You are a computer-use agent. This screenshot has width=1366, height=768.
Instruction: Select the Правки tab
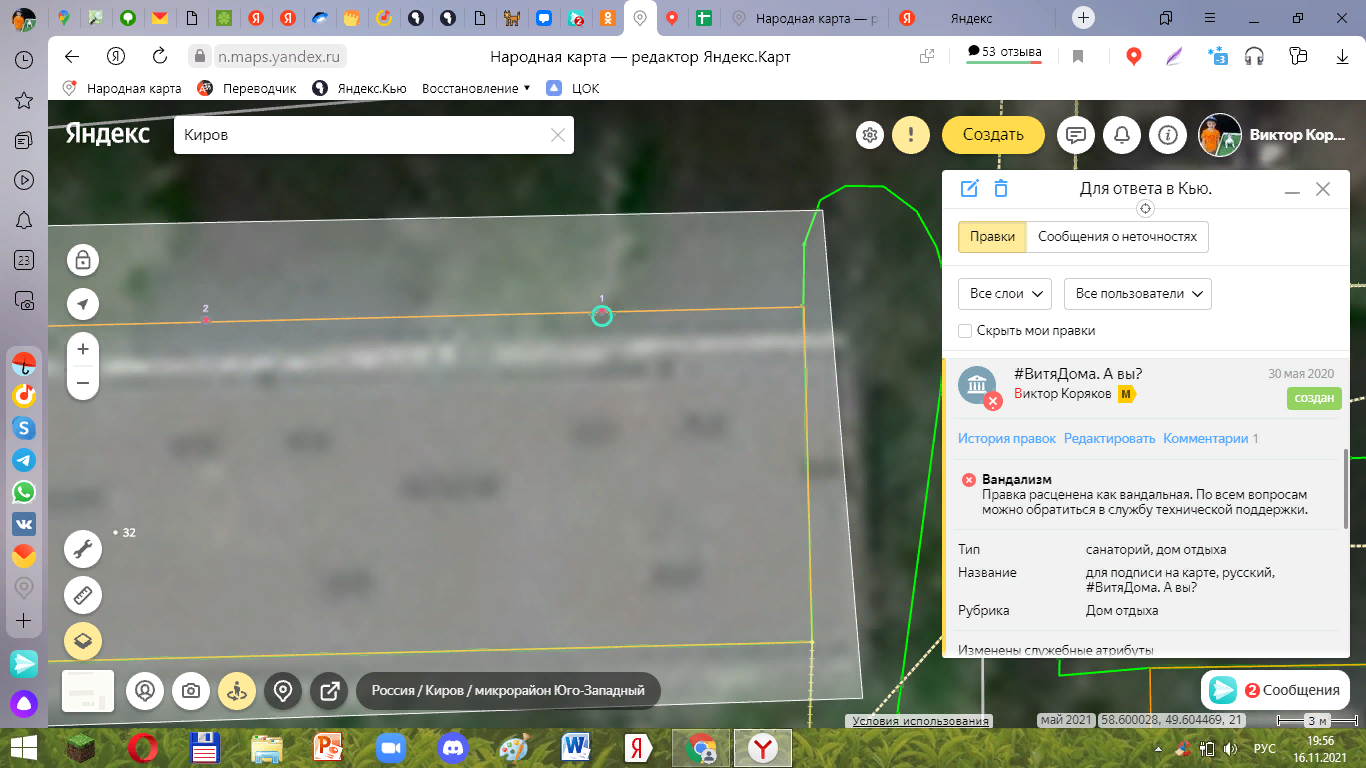[x=992, y=237]
